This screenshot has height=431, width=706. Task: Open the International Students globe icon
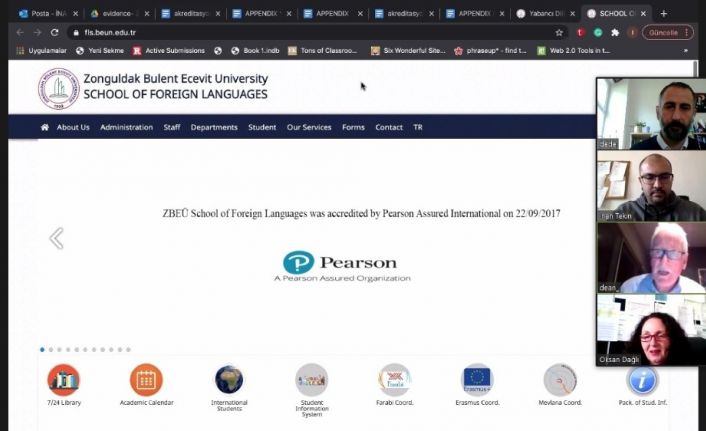[229, 380]
